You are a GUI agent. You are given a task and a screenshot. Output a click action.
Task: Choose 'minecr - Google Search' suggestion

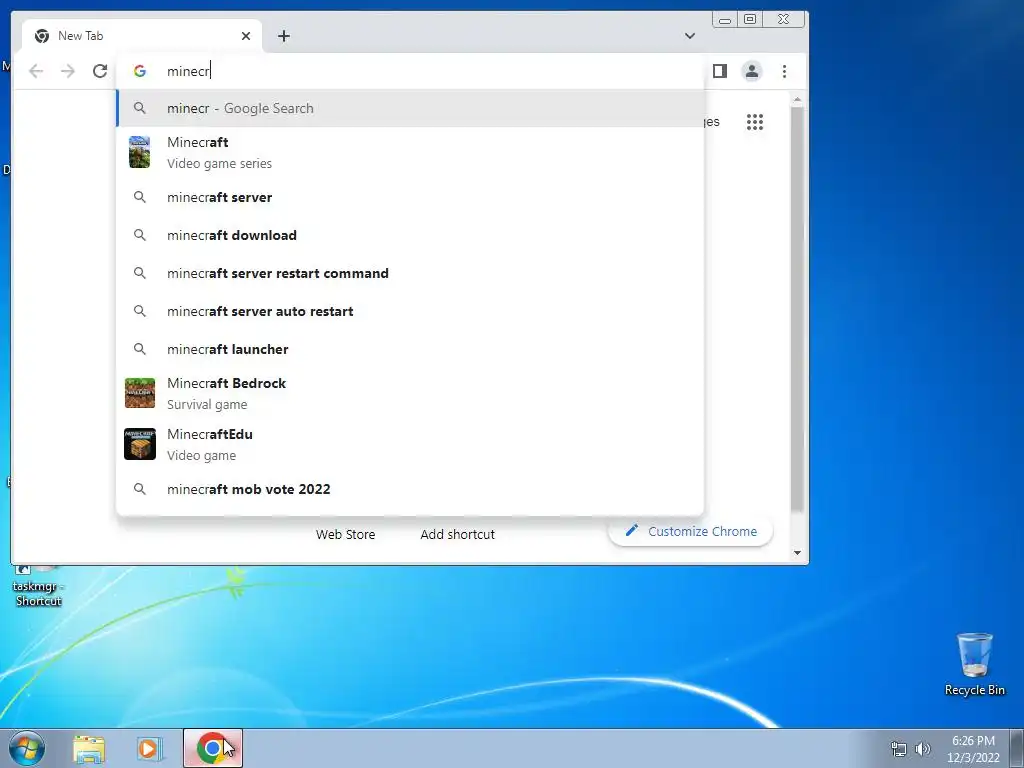[410, 108]
